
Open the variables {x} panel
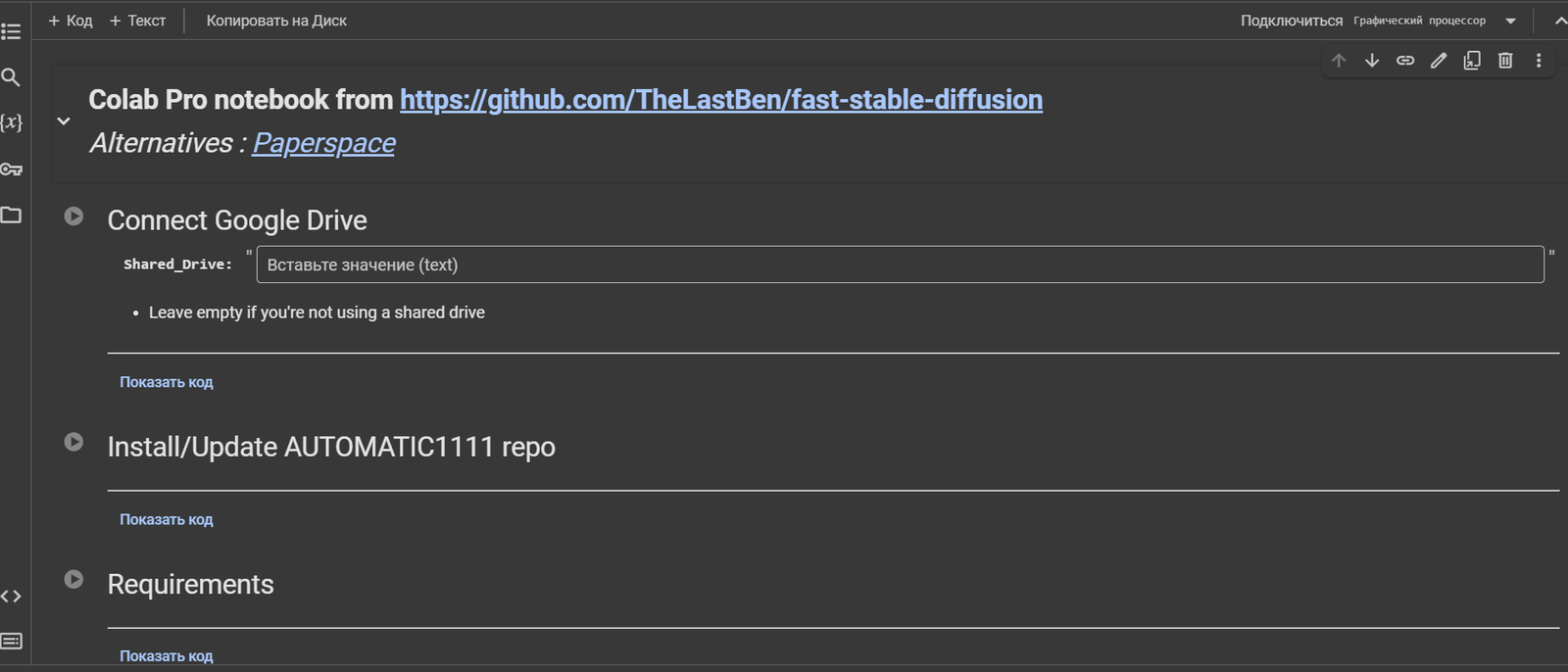(x=11, y=122)
